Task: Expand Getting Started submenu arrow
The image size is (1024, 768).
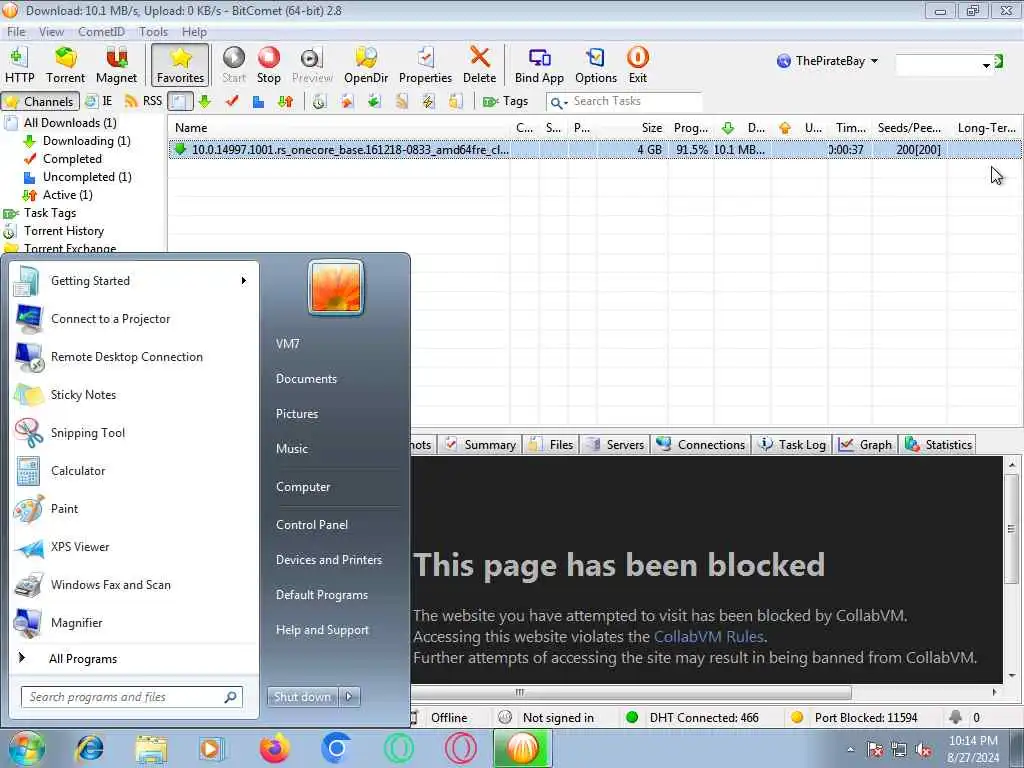Action: click(x=244, y=281)
